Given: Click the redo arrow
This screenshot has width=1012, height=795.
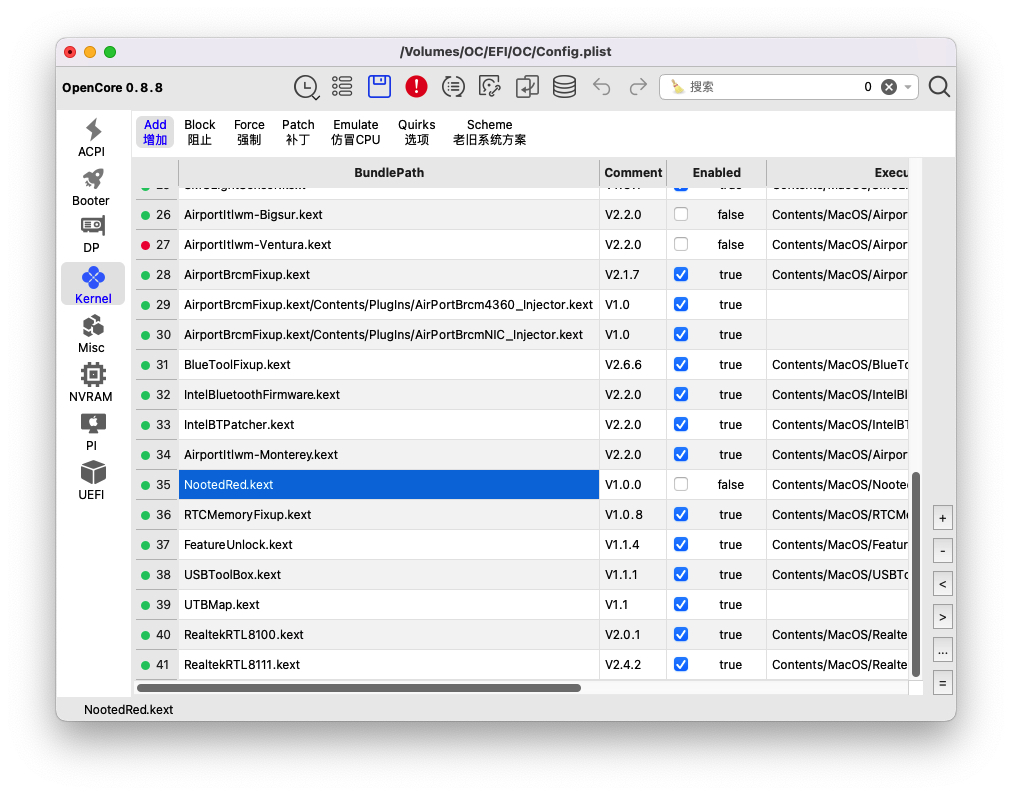Looking at the screenshot, I should (x=638, y=86).
